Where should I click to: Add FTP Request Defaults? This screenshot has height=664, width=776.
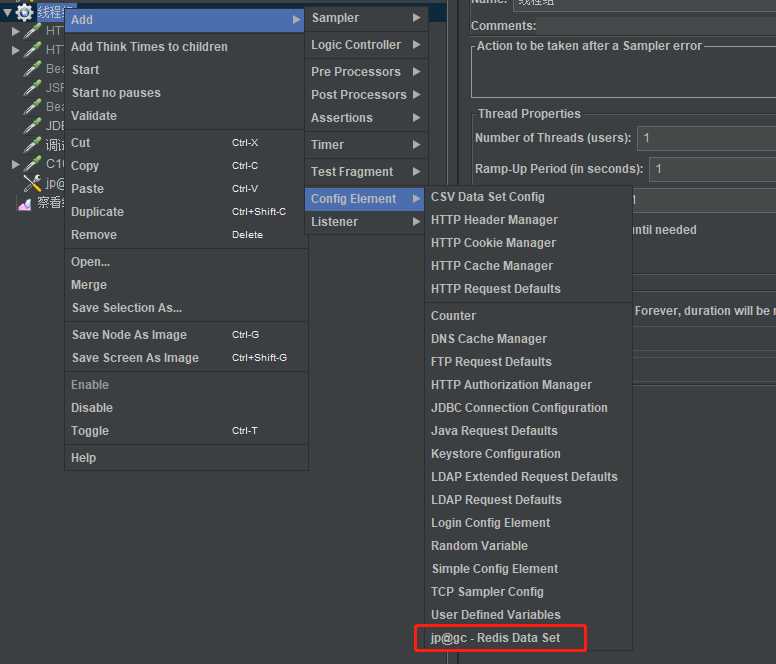click(529, 362)
